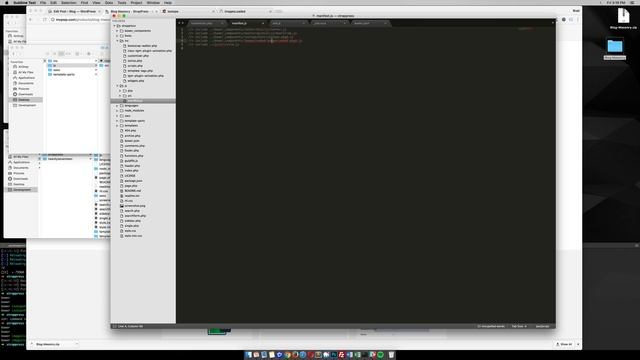Open single.php in file tree

coord(131,226)
